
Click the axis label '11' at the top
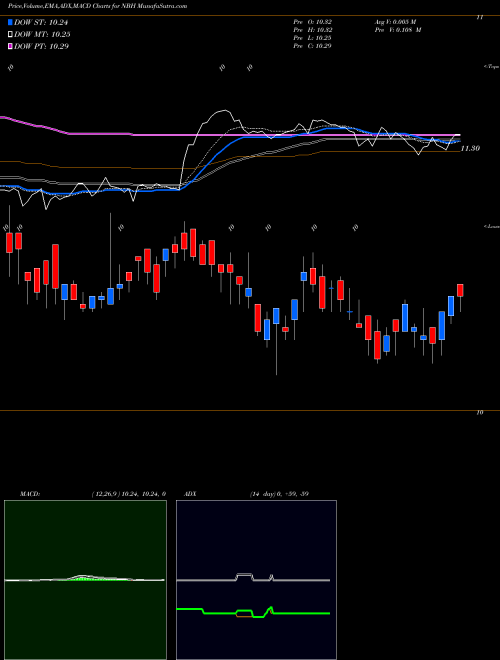(x=480, y=17)
